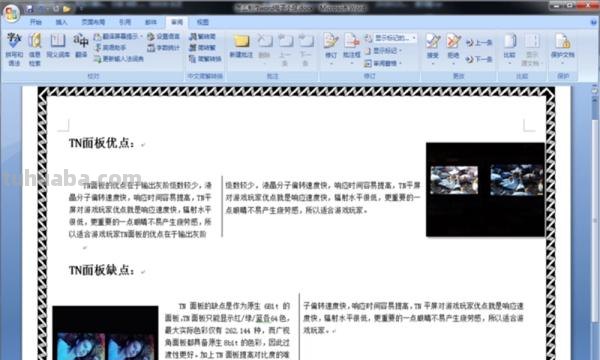
Task: Open the Thesaurus (同义词库) tool
Action: [58, 45]
